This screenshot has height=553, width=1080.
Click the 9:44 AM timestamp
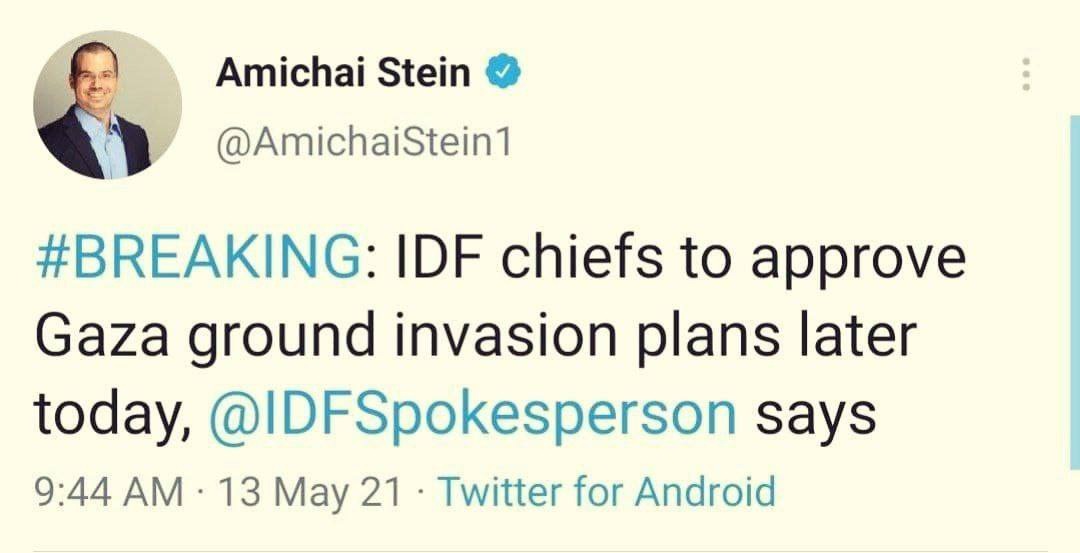[x=108, y=492]
